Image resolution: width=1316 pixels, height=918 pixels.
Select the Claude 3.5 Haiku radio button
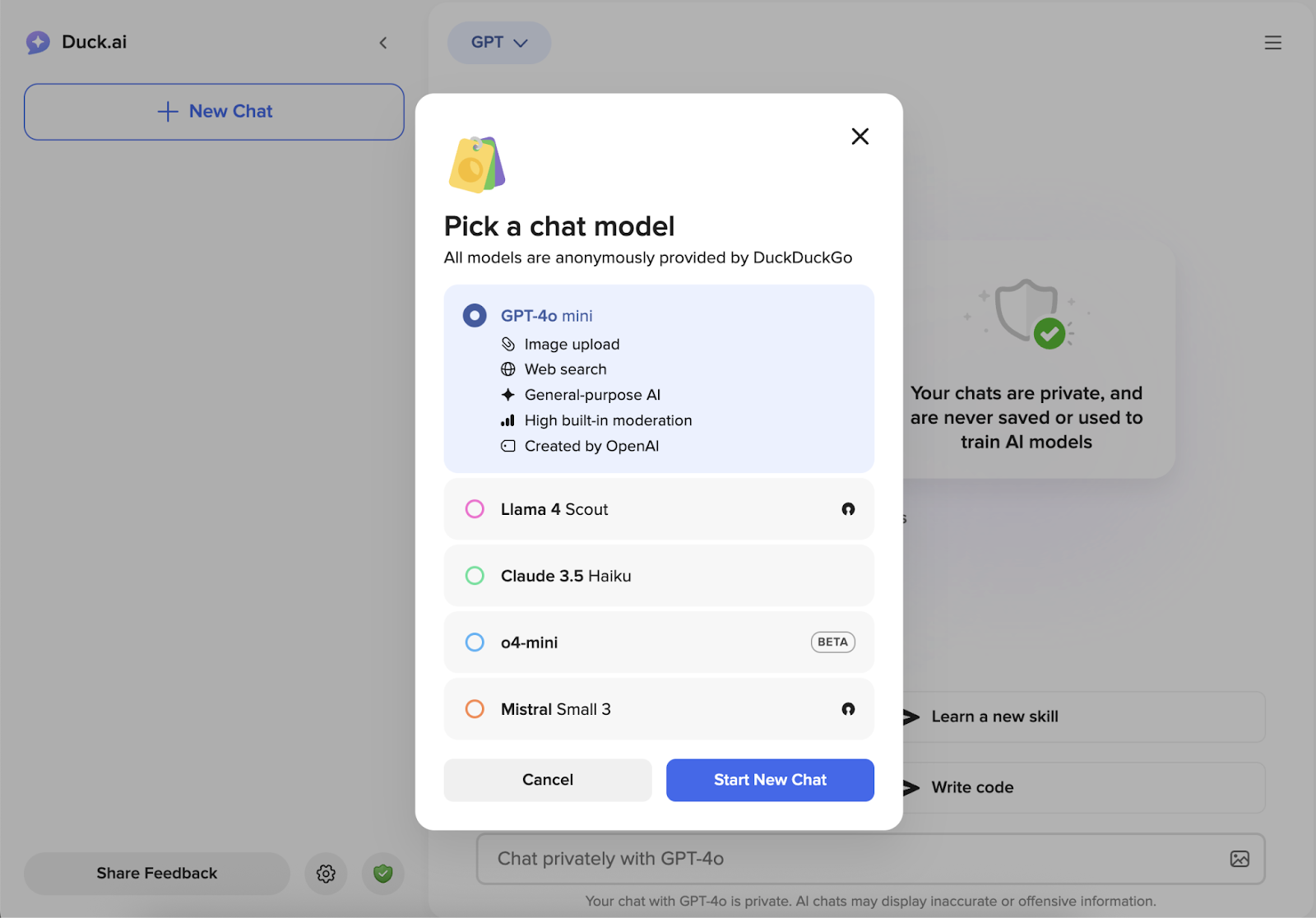(475, 576)
